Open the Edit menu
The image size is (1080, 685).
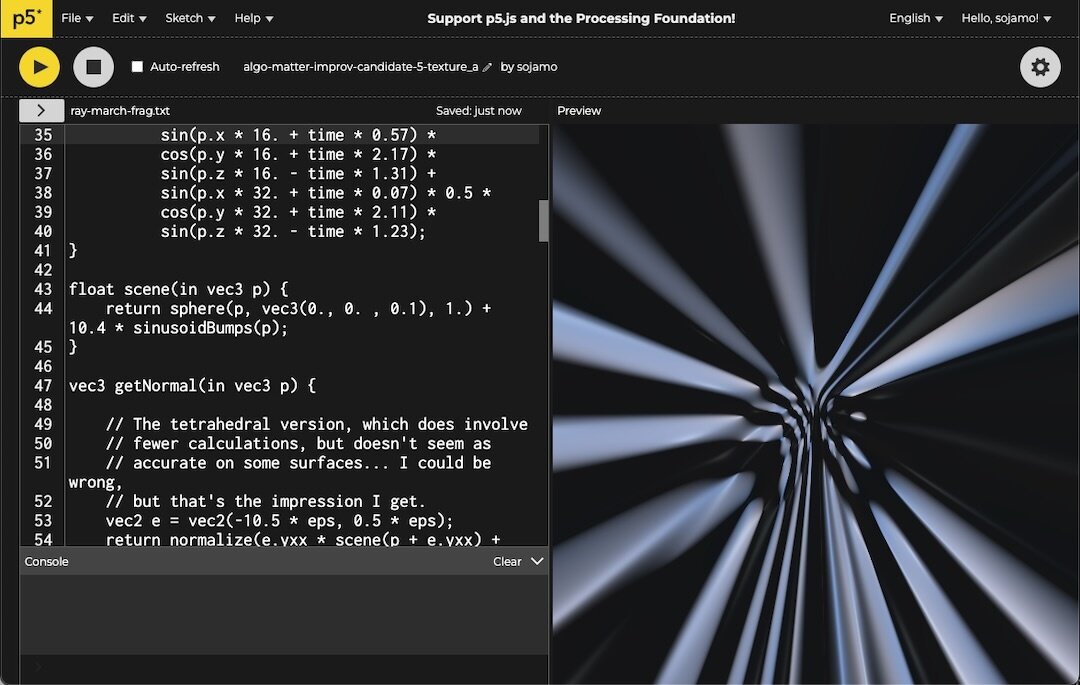click(129, 18)
